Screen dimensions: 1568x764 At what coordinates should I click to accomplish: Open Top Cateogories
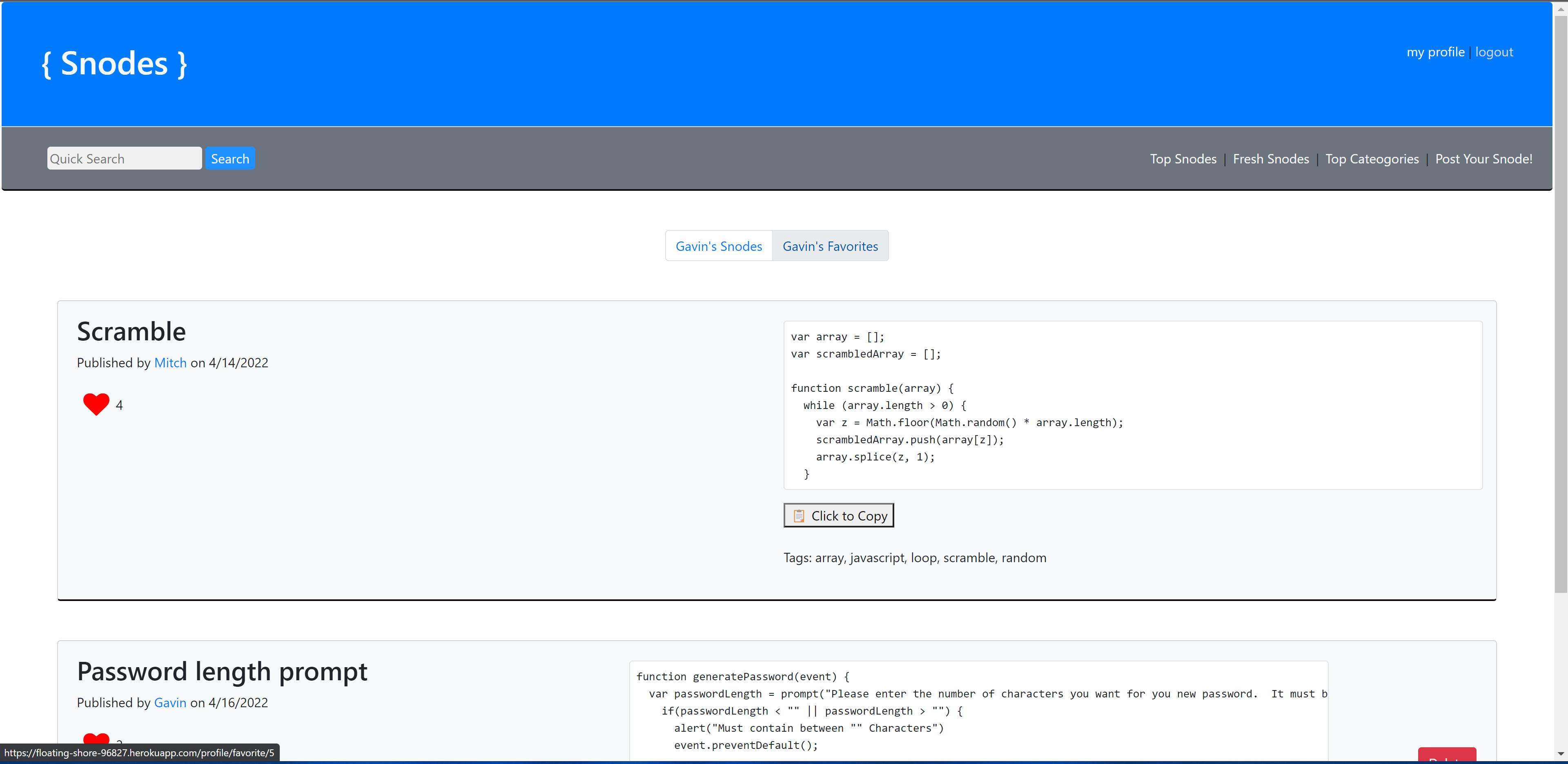click(x=1372, y=159)
